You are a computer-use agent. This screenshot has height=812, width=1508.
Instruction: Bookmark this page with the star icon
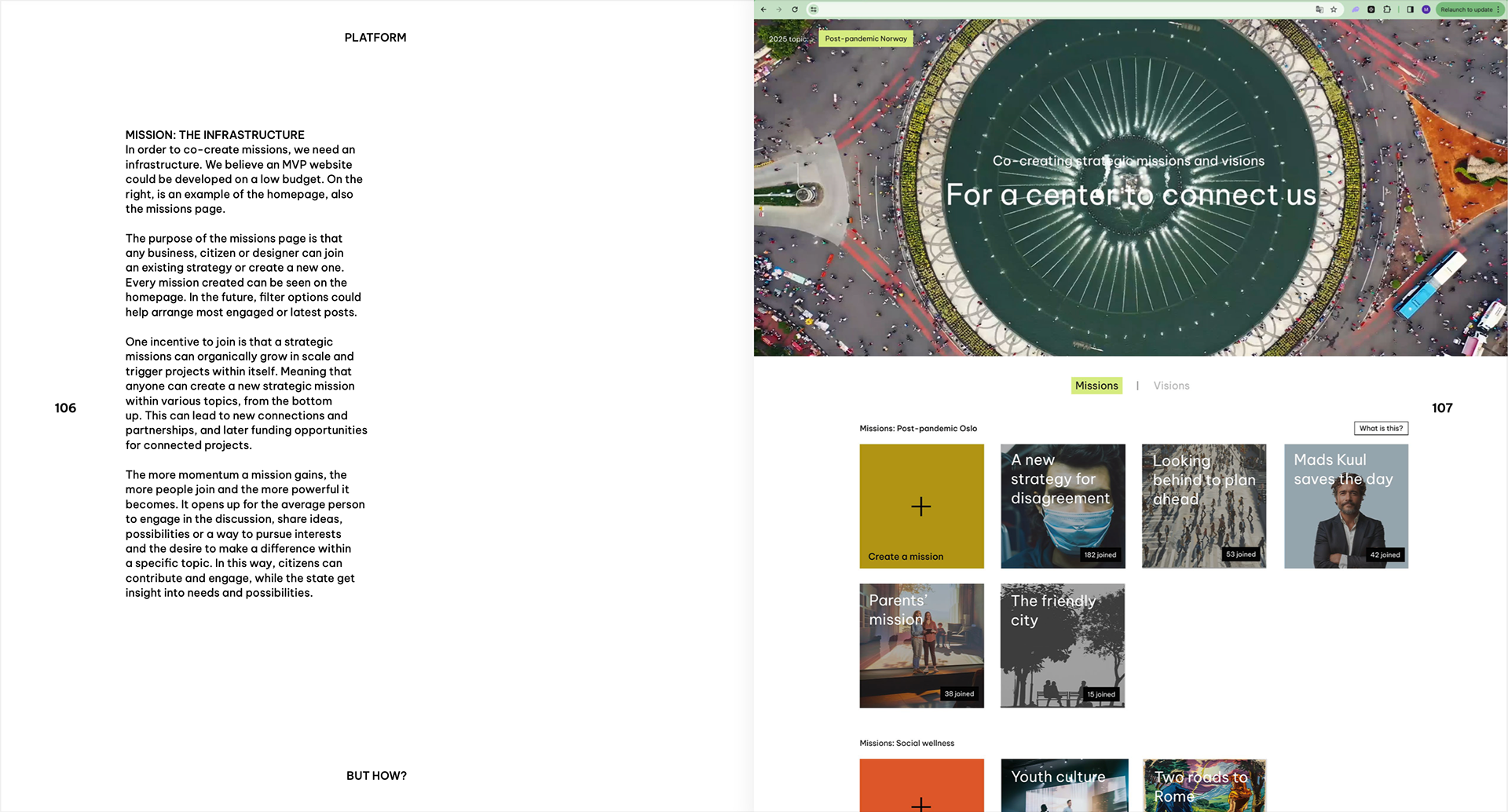point(1334,9)
